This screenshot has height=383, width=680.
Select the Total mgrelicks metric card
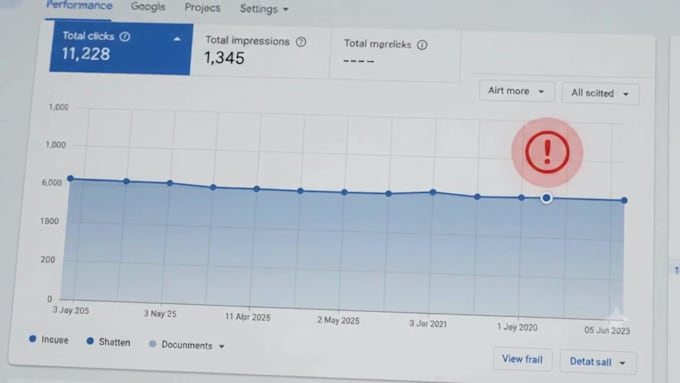[x=395, y=54]
